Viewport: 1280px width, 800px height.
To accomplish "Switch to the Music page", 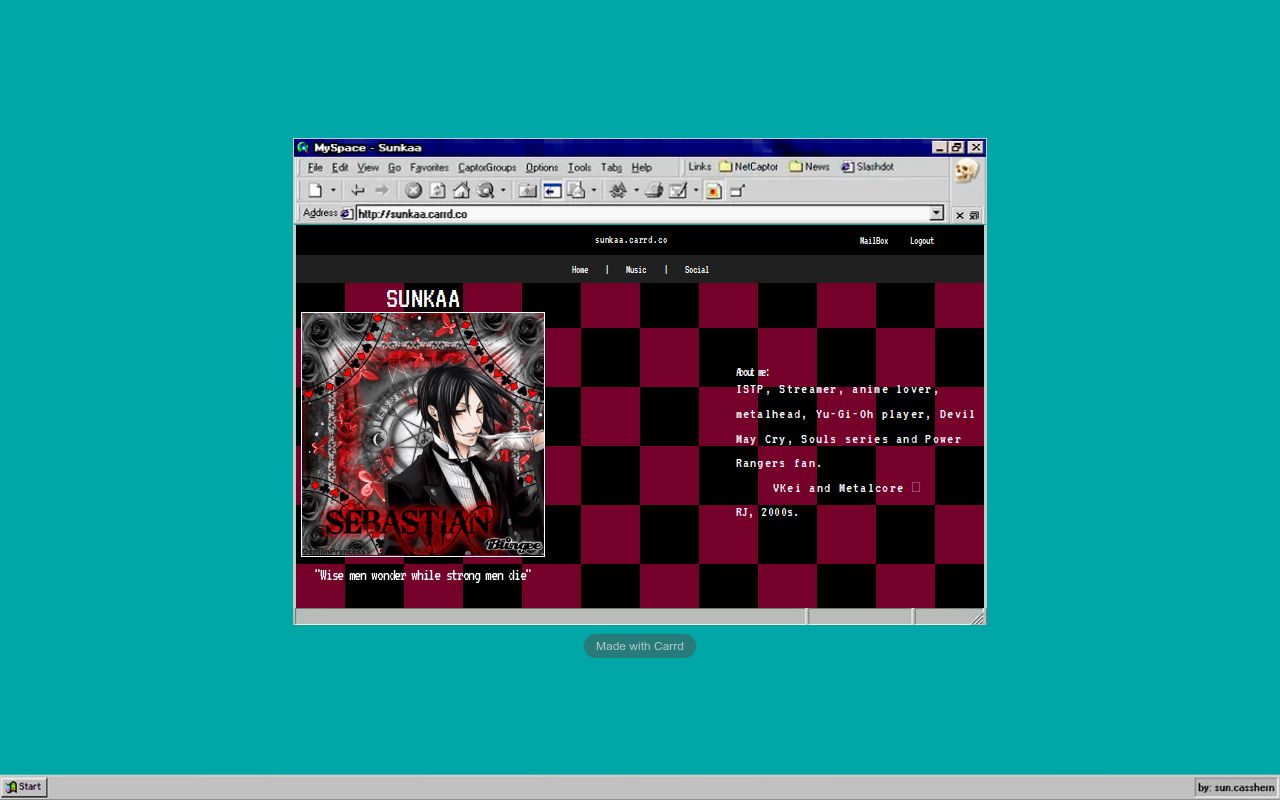I will pos(636,270).
